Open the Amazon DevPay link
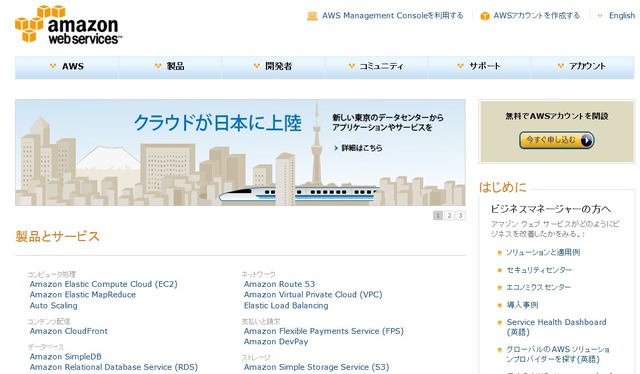This screenshot has width=640, height=374. click(276, 342)
